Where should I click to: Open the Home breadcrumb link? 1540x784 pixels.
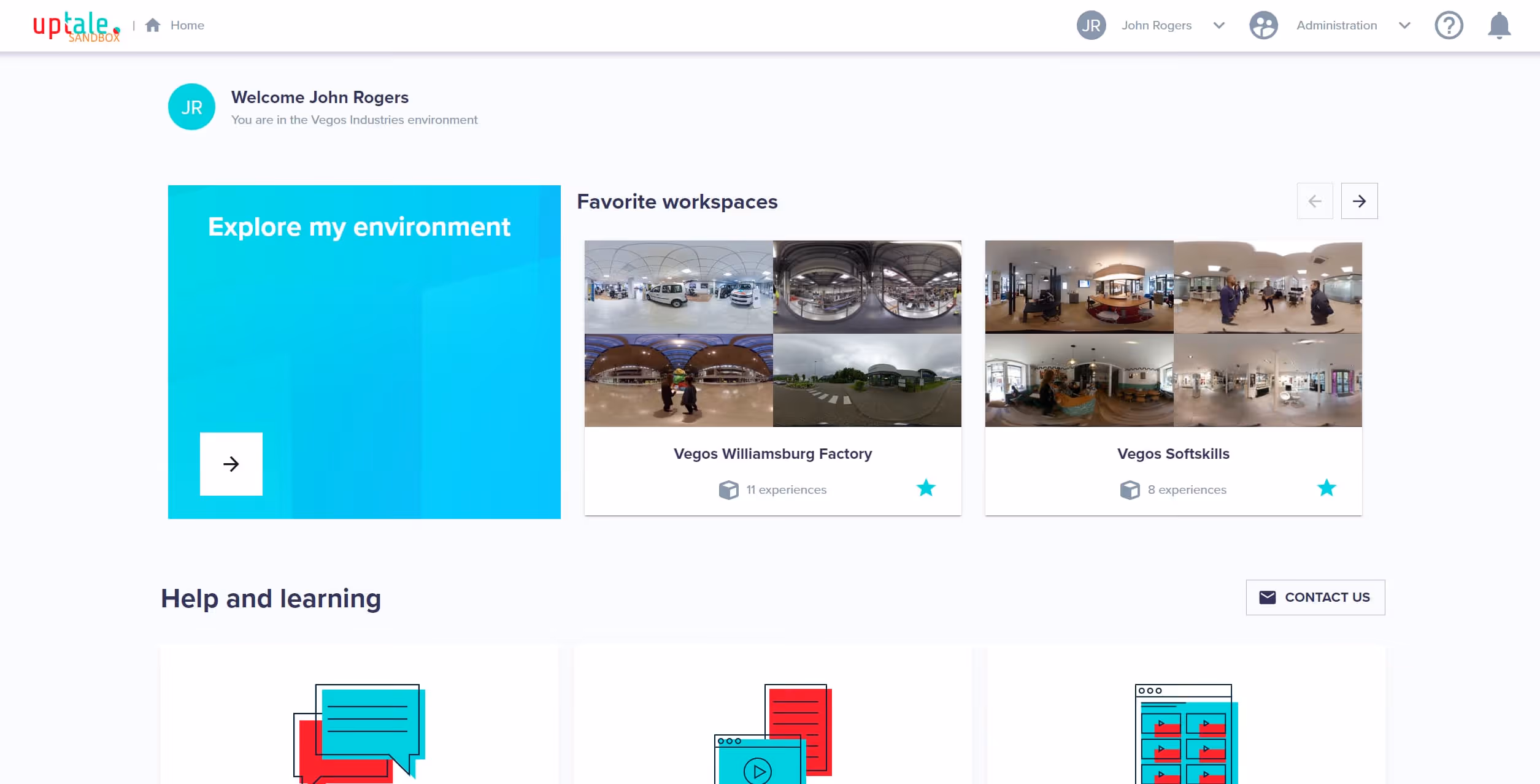click(x=187, y=25)
